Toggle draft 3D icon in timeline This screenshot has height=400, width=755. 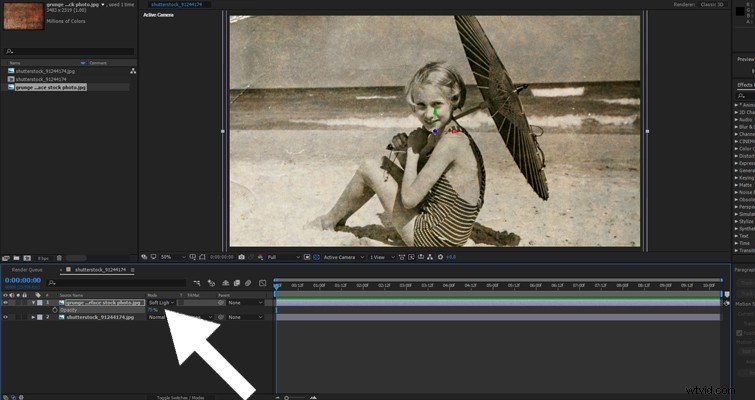211,283
